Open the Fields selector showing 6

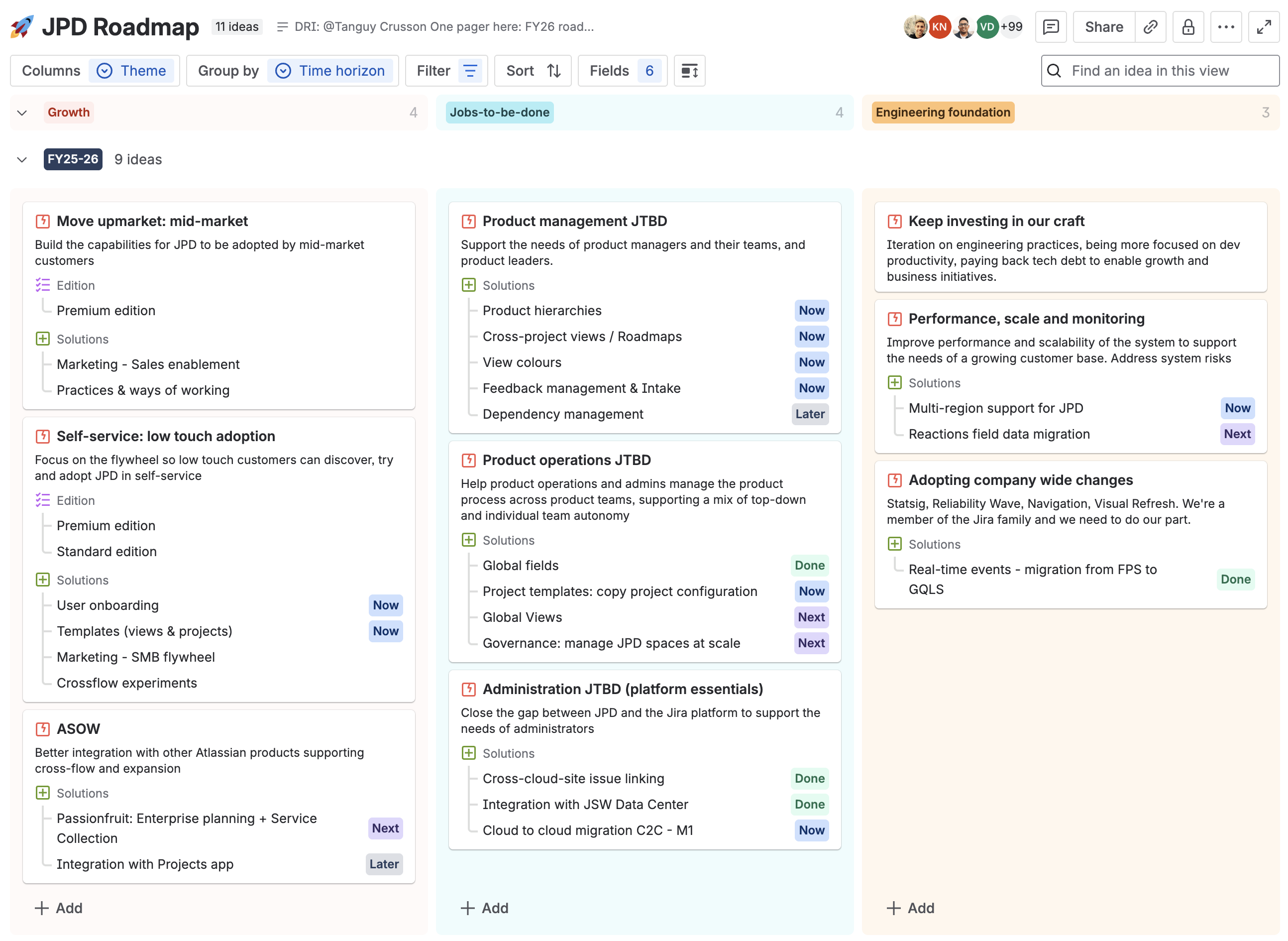click(623, 71)
